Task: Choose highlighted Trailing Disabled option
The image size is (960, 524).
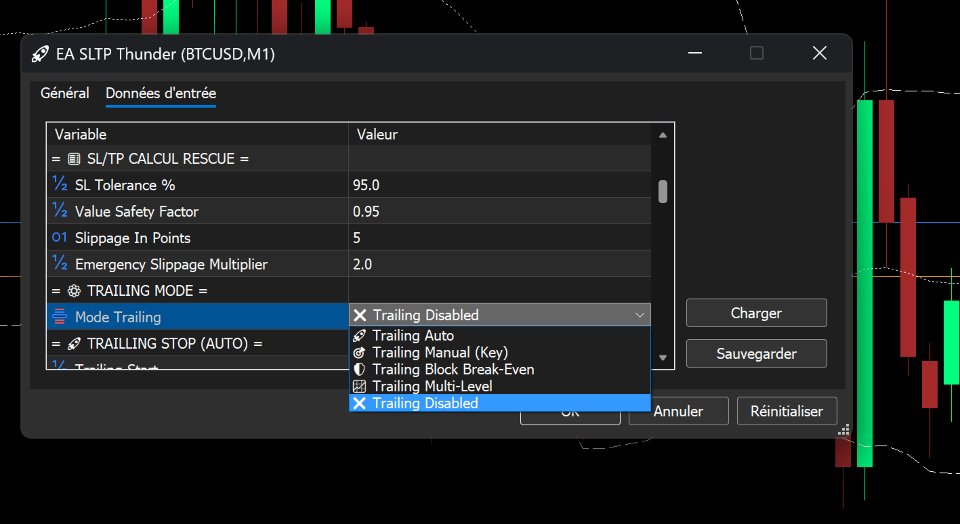Action: (500, 403)
